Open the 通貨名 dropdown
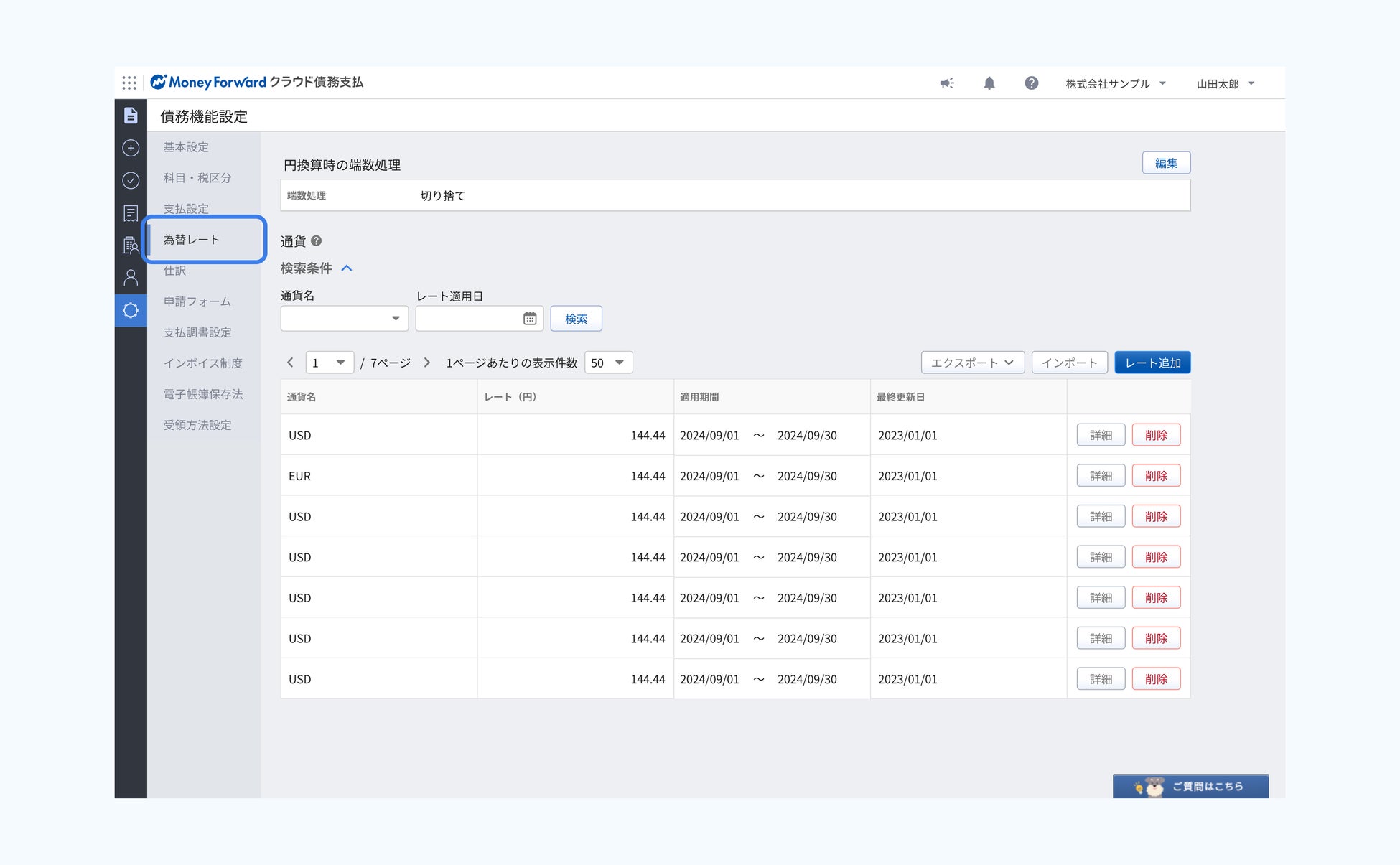Viewport: 1400px width, 865px height. click(x=345, y=319)
